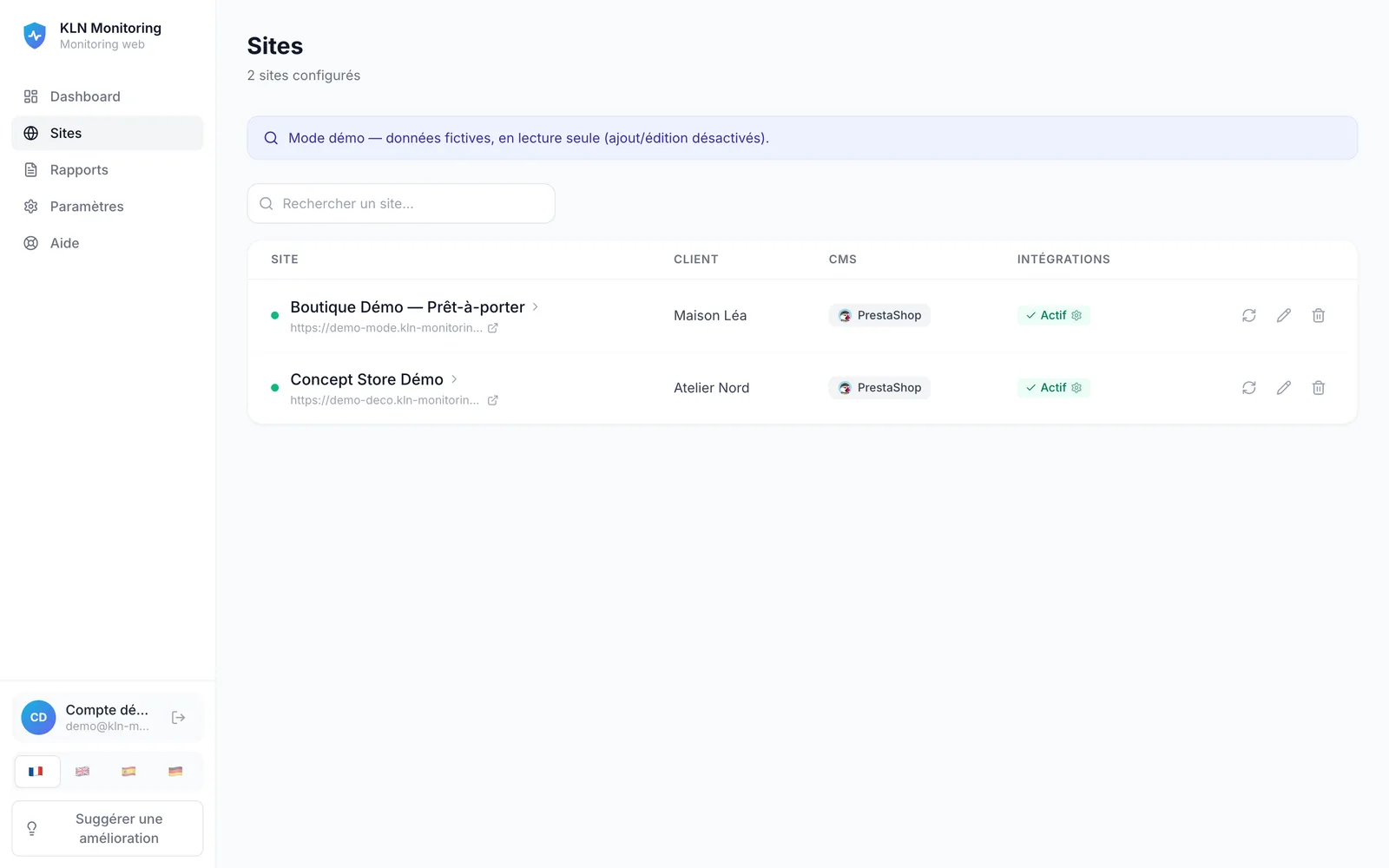Click the https://demo-deco.kln-monitorin... URL

coord(385,400)
